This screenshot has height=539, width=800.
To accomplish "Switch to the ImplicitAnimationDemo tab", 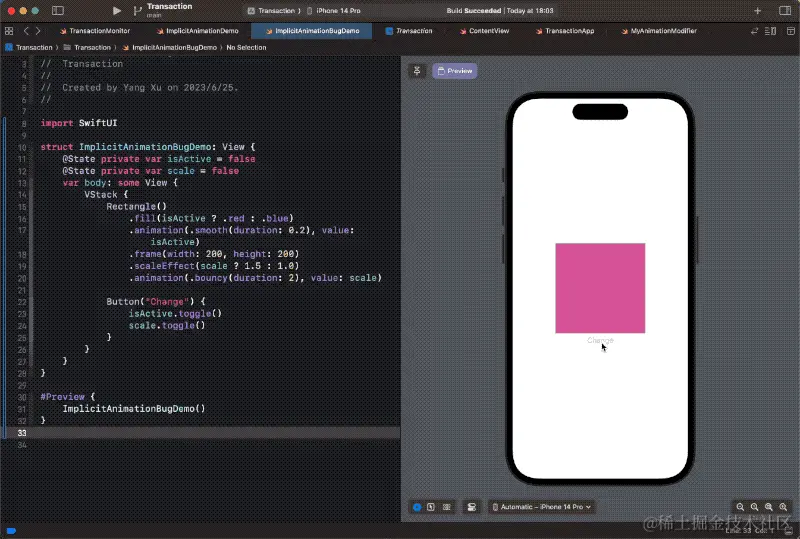I will [x=197, y=31].
